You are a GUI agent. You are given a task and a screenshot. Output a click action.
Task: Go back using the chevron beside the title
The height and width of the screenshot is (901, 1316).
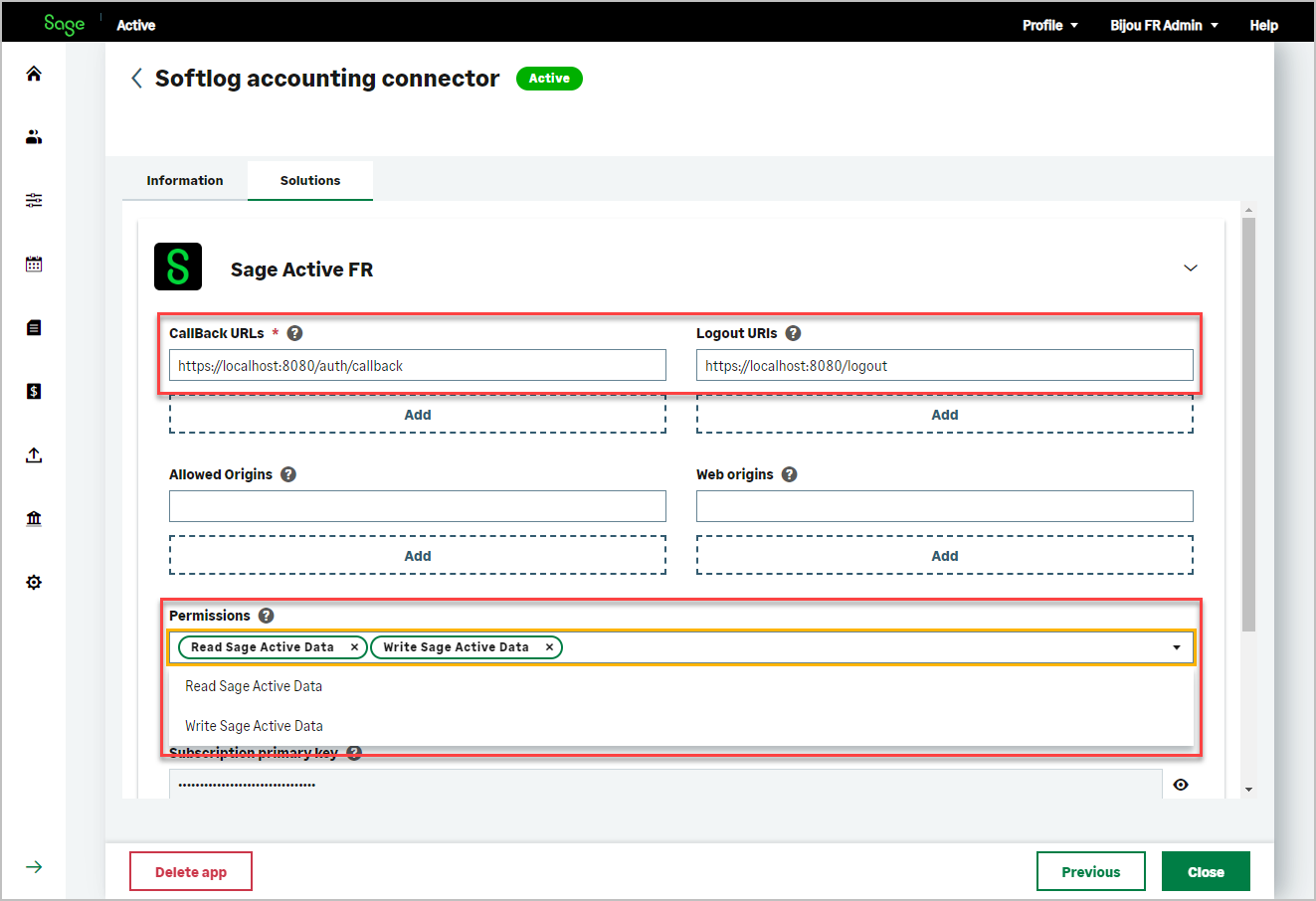(x=136, y=79)
